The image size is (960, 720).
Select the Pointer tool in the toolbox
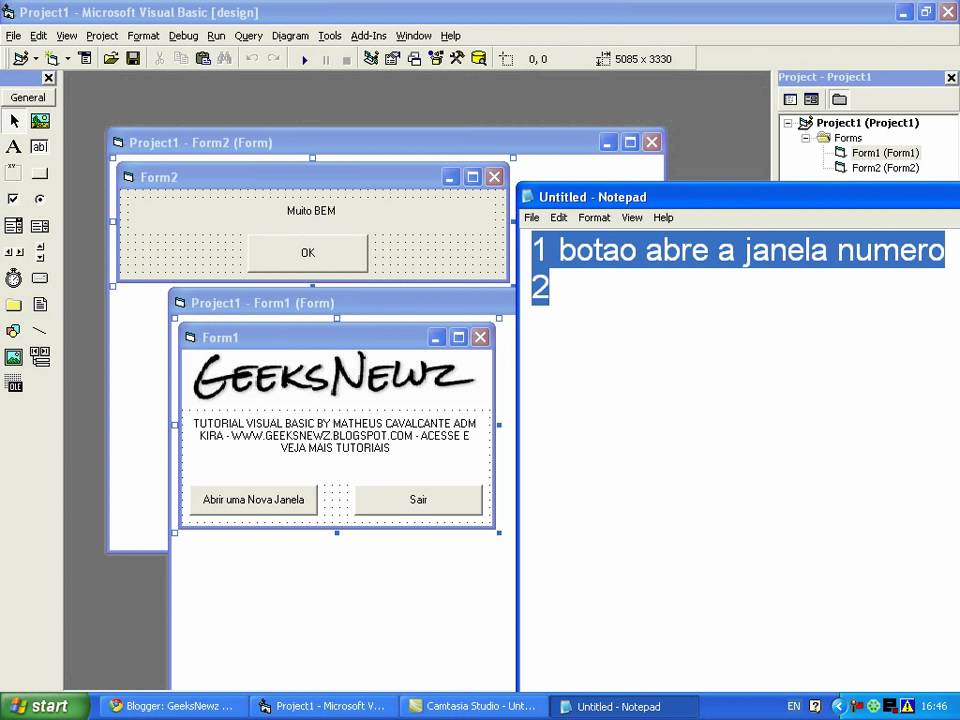[13, 121]
